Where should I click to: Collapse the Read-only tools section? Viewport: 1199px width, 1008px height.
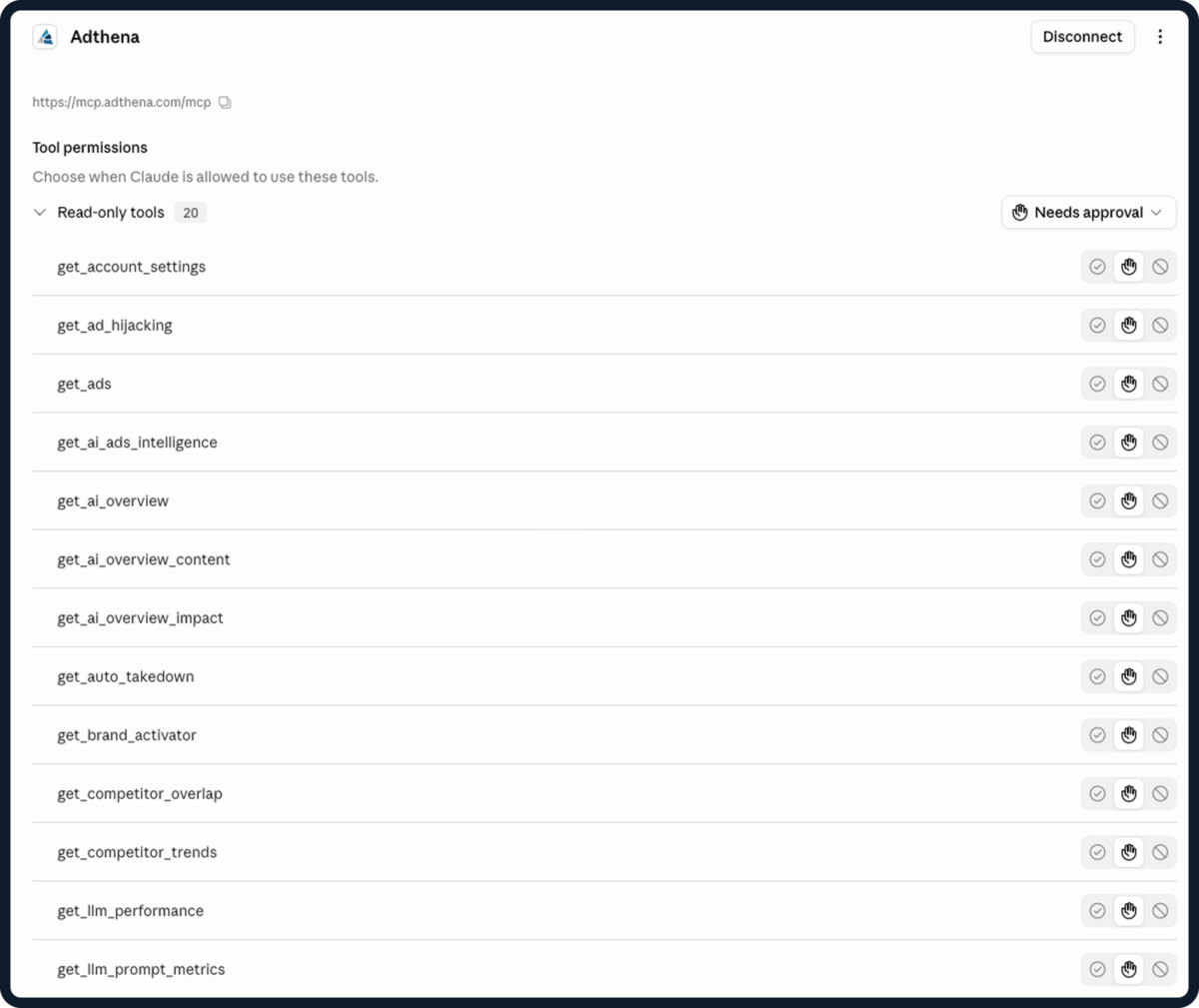pos(40,213)
